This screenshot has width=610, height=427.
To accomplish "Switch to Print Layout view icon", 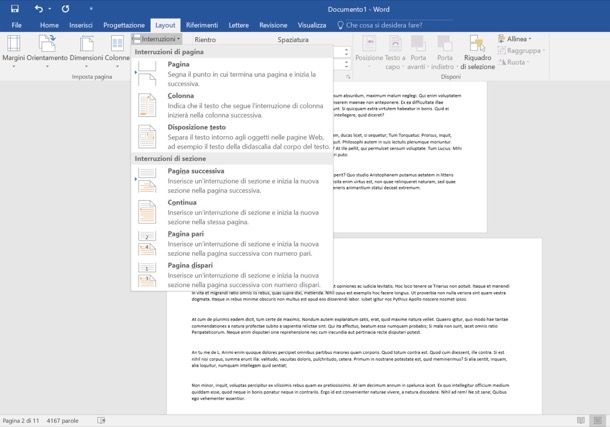I will pyautogui.click(x=598, y=420).
